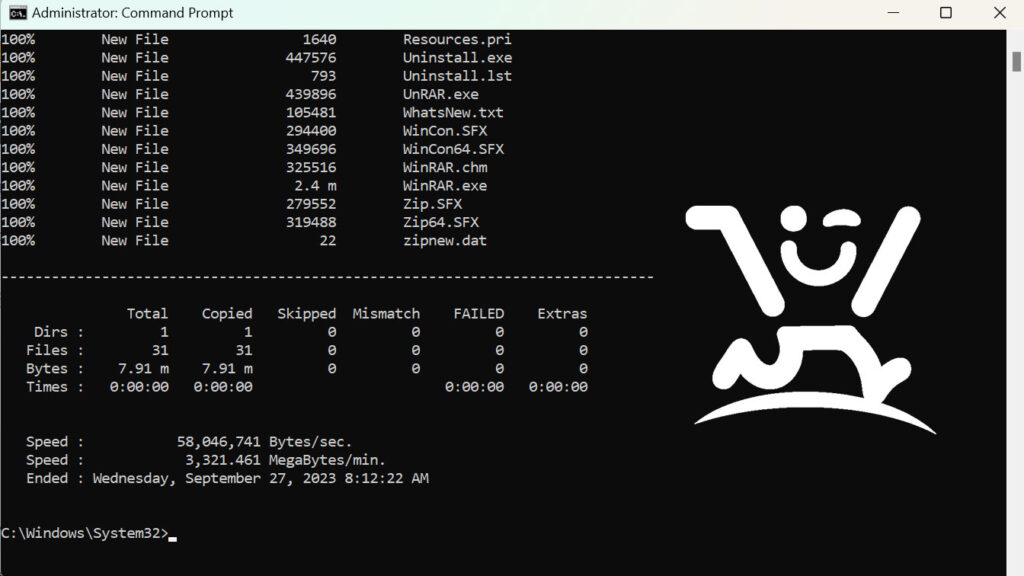
Task: Click the Files total value 31
Action: (160, 350)
